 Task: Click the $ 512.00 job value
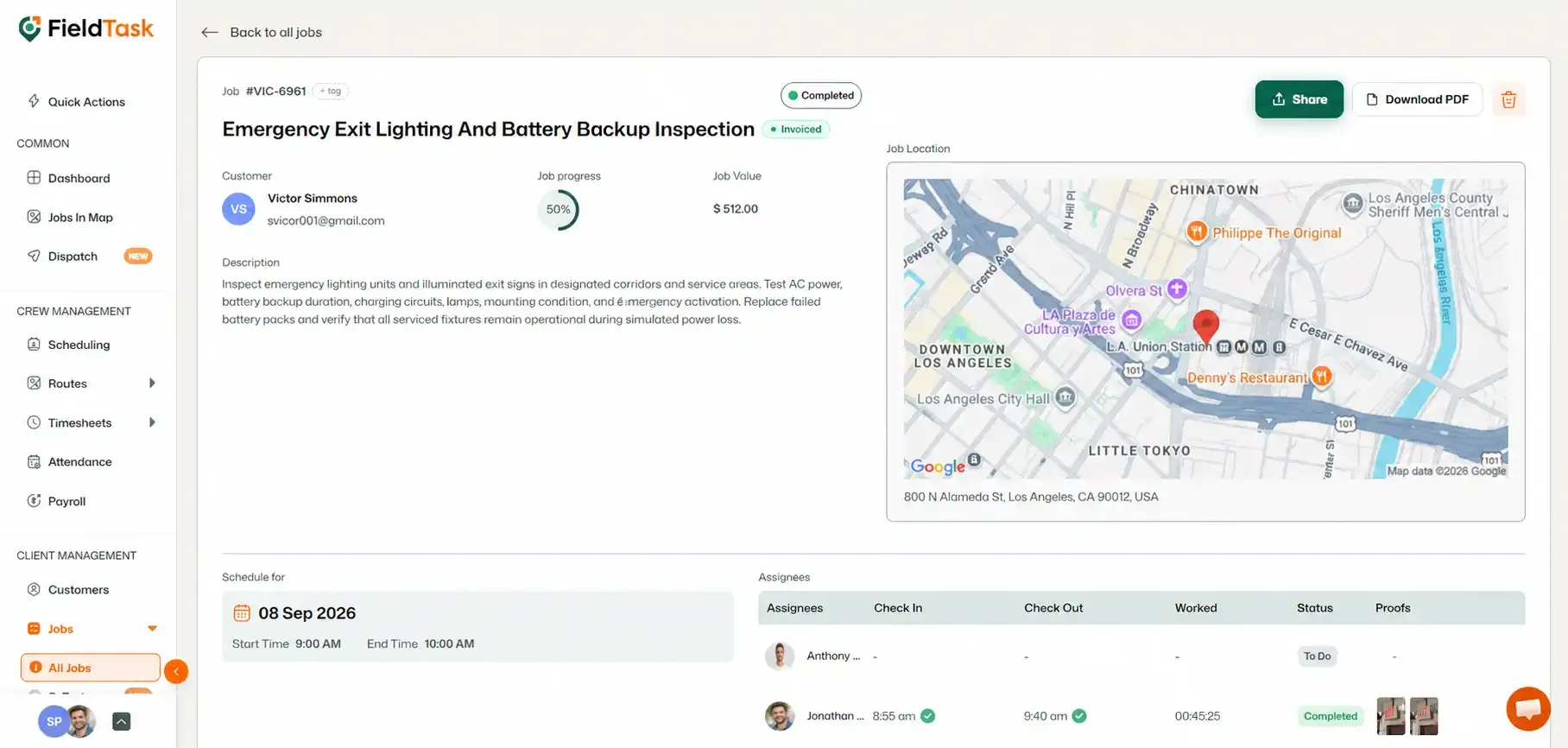pyautogui.click(x=736, y=209)
